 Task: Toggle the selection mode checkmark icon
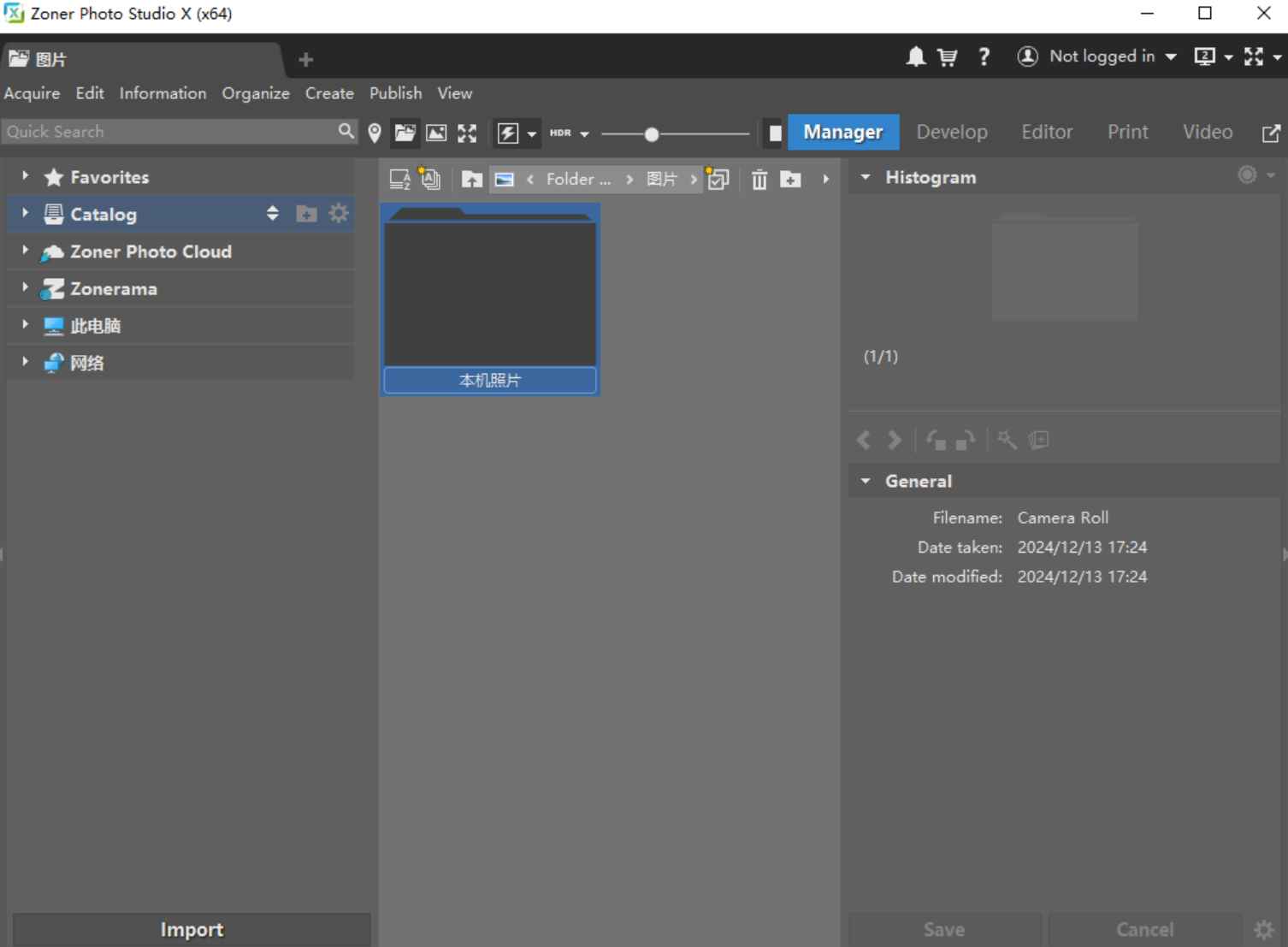click(718, 179)
